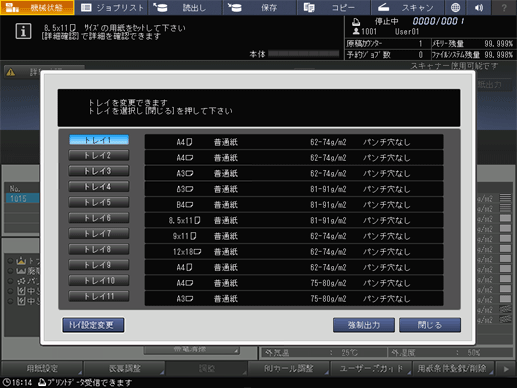517x388 pixels.
Task: Click the globe language icon
Action: (455, 7)
